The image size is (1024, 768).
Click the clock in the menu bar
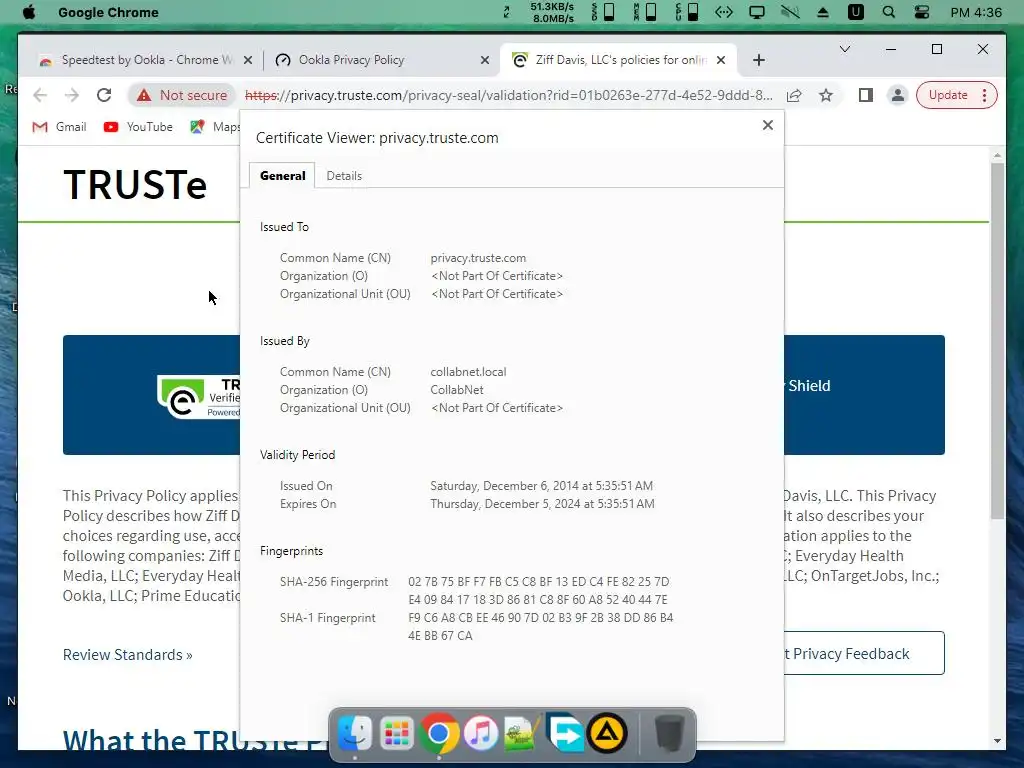tap(976, 12)
